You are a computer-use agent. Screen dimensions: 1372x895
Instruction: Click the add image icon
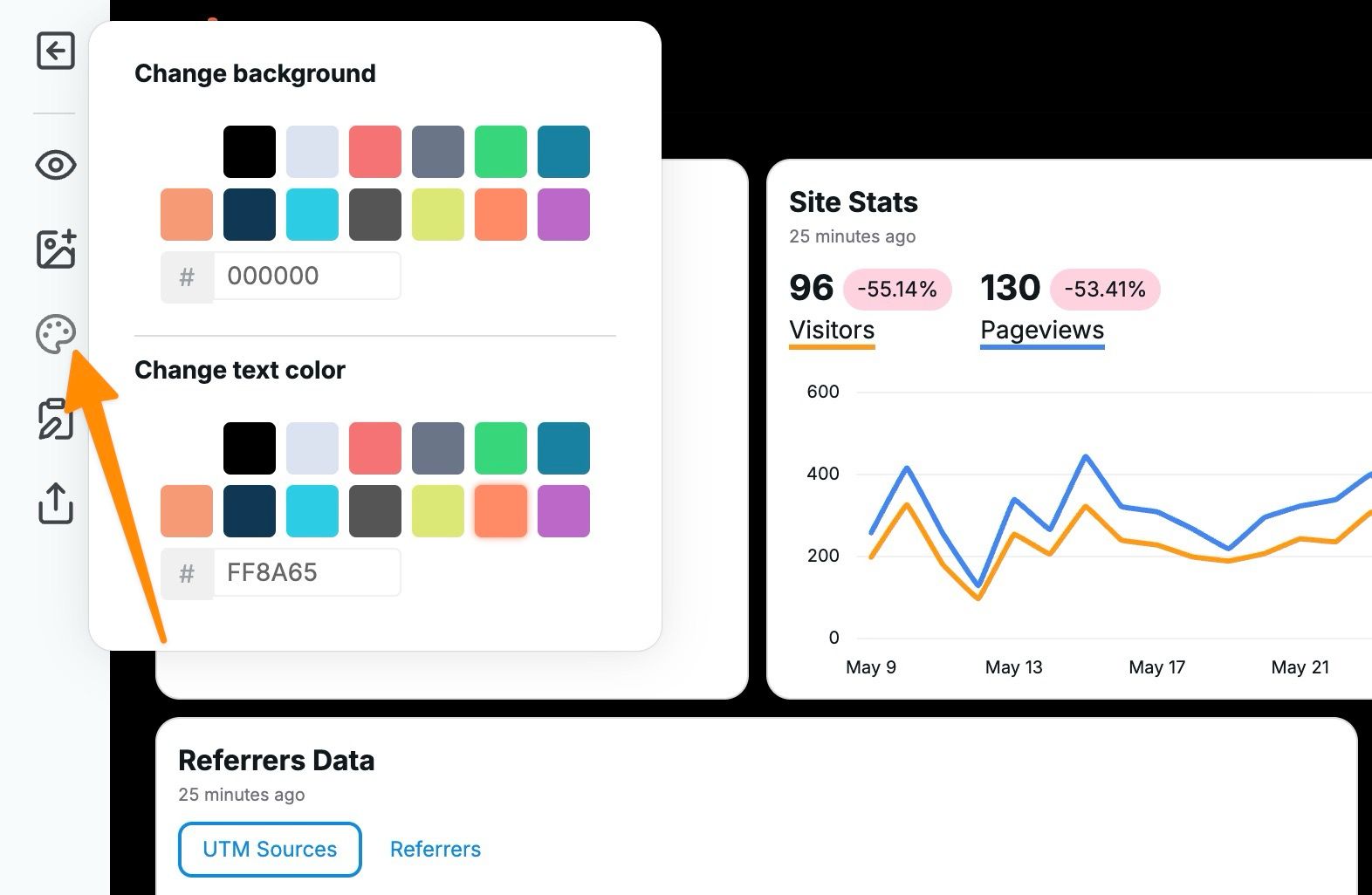55,249
